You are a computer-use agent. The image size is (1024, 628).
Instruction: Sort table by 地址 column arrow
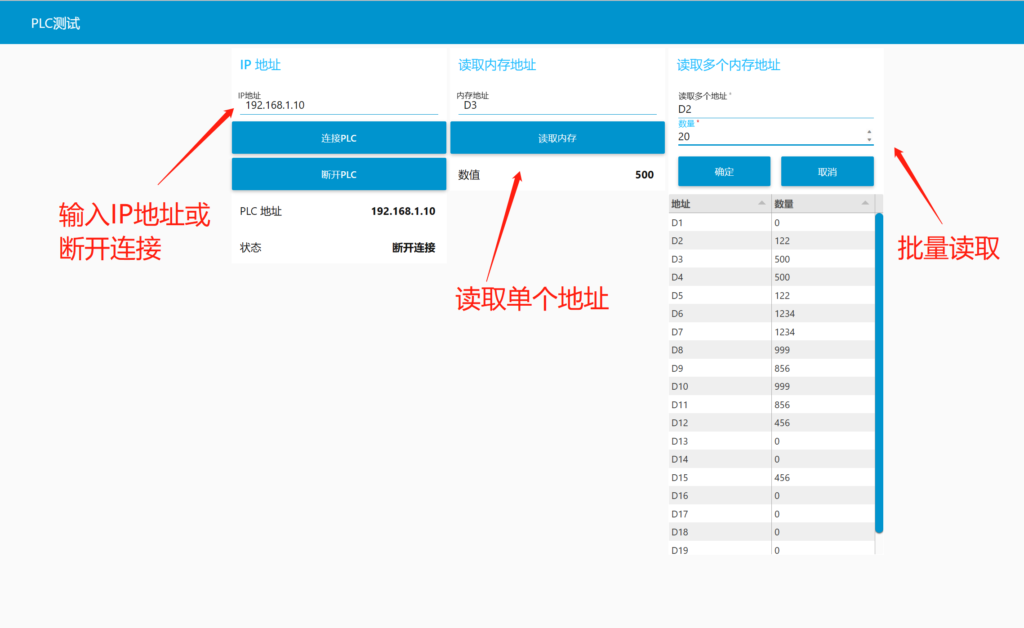click(x=760, y=204)
